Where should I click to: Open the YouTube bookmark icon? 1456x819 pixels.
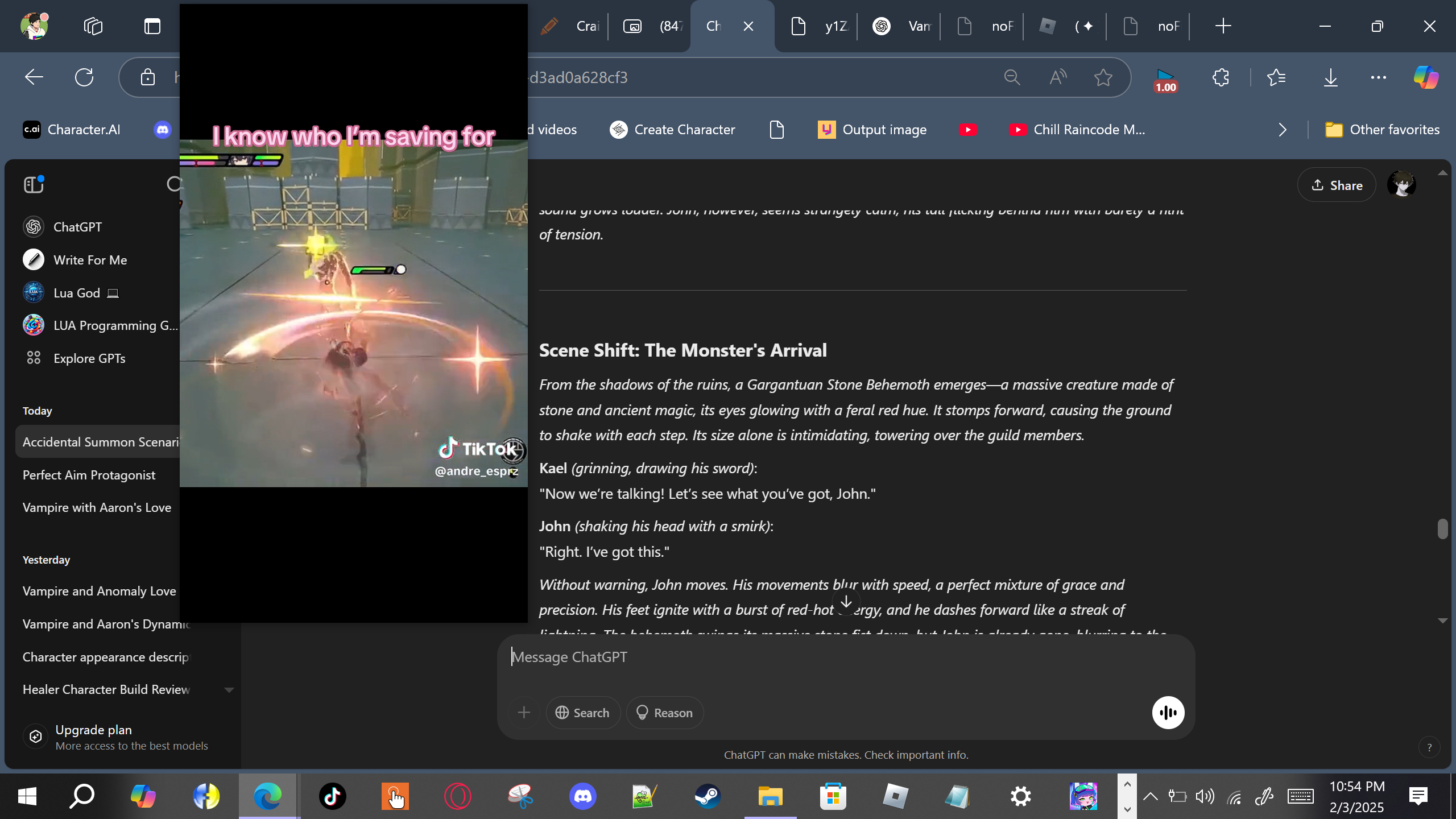point(967,130)
